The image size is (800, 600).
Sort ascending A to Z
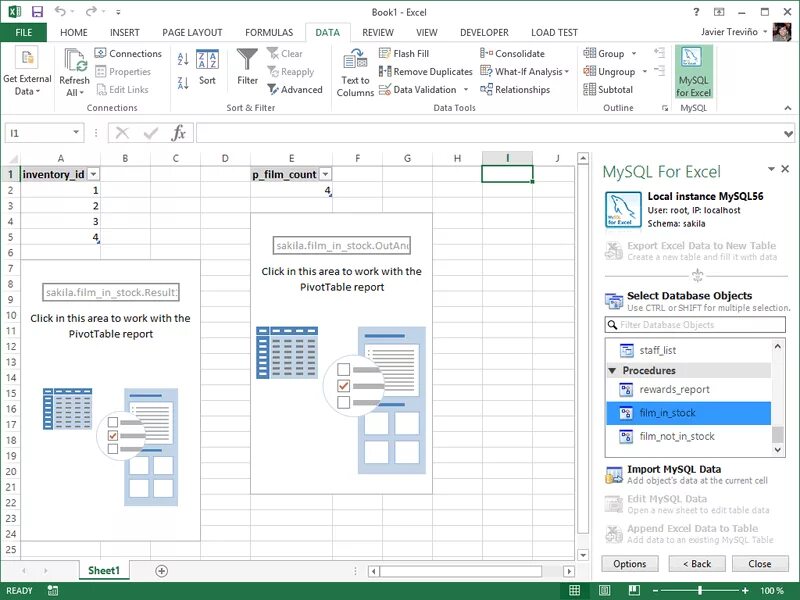click(183, 59)
